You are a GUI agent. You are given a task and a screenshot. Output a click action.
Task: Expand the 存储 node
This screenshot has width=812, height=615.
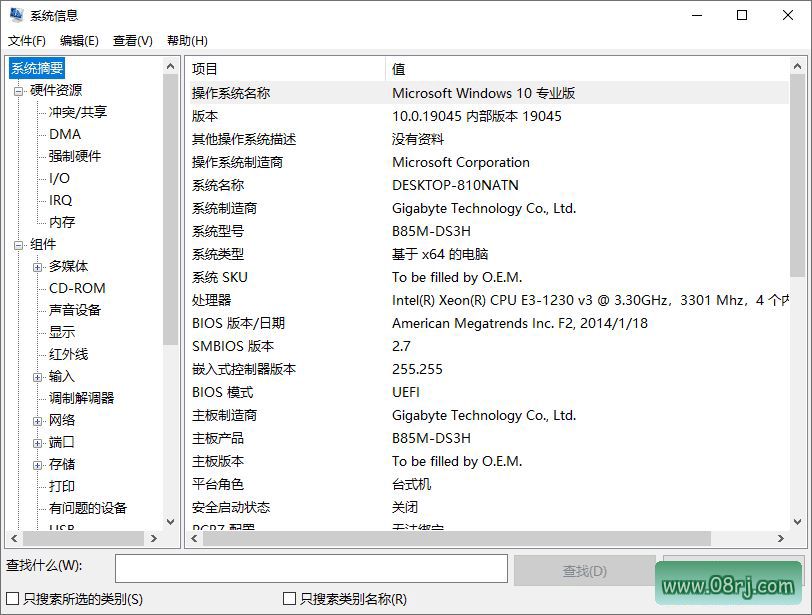(37, 465)
